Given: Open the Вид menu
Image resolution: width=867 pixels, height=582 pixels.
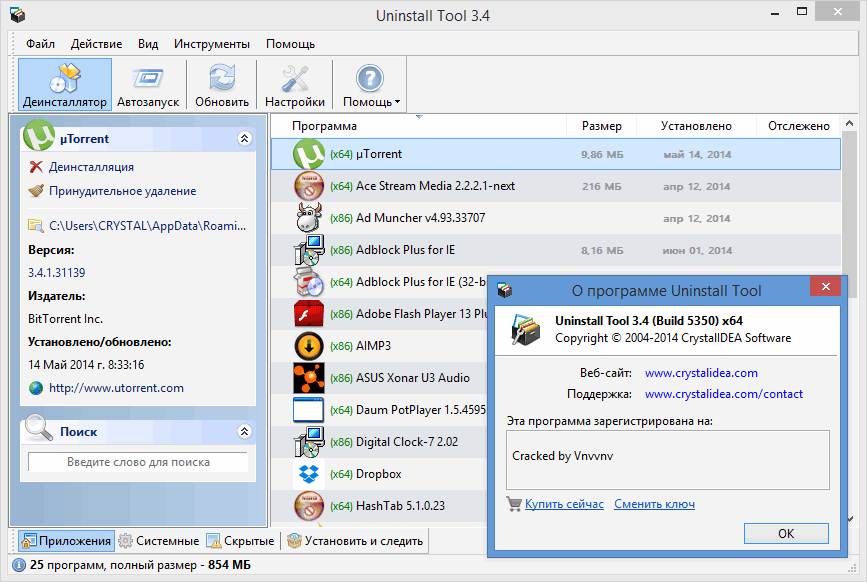Looking at the screenshot, I should point(148,44).
